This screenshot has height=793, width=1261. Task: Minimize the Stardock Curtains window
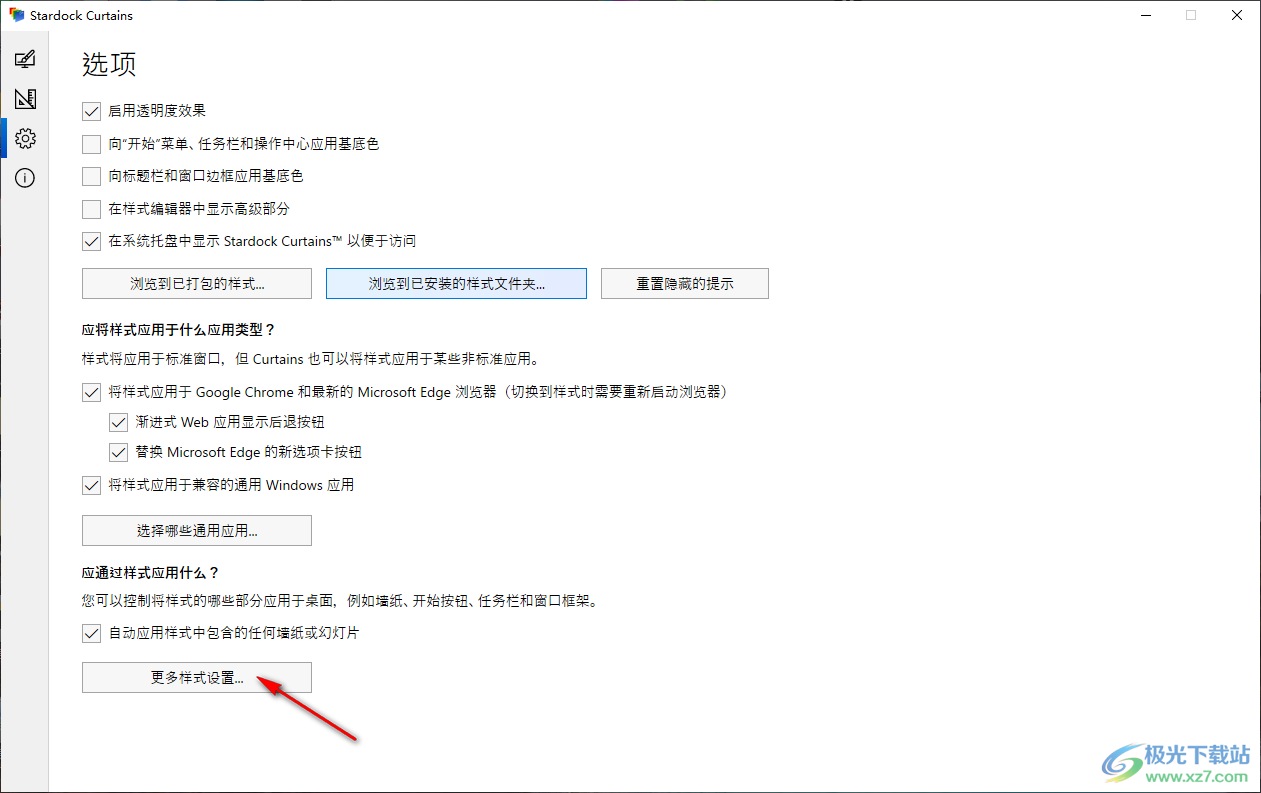pyautogui.click(x=1145, y=15)
